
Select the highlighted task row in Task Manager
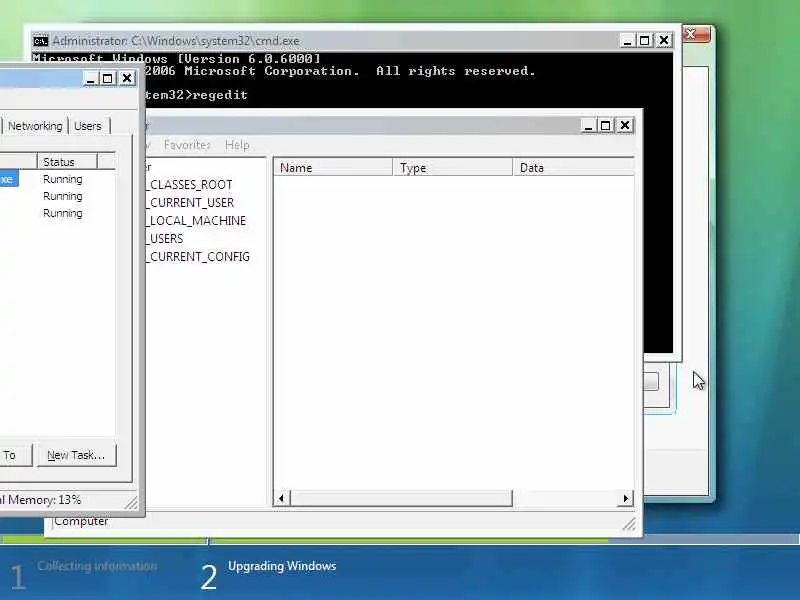pyautogui.click(x=9, y=179)
